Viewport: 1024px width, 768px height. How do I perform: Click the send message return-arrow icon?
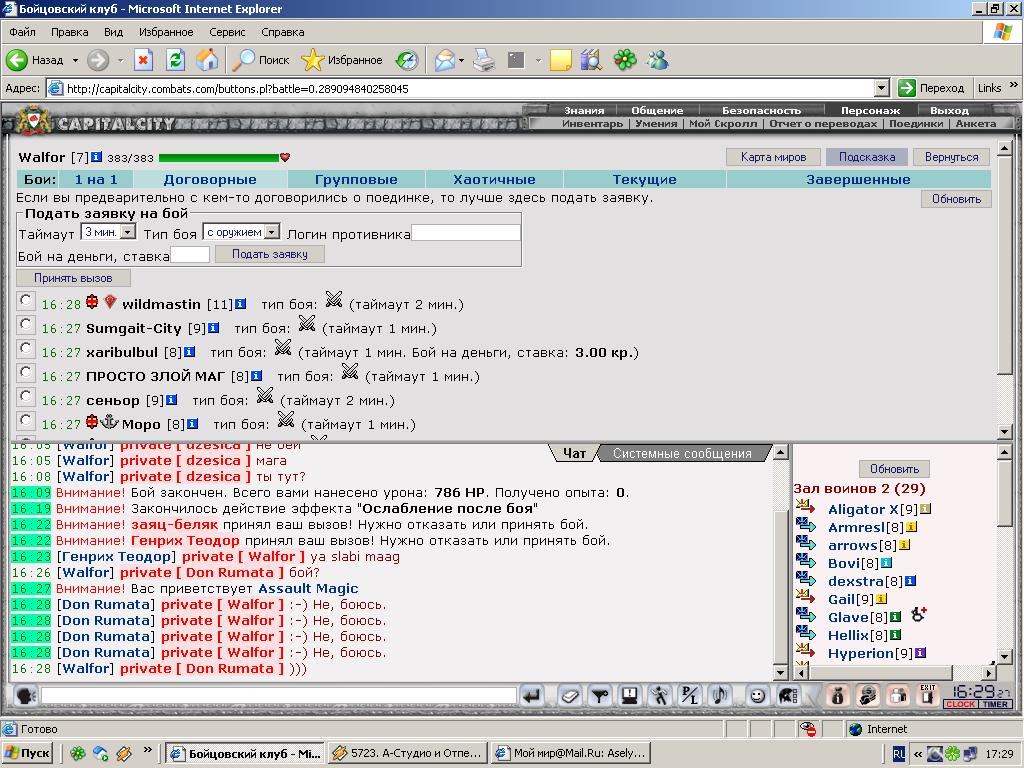point(532,696)
